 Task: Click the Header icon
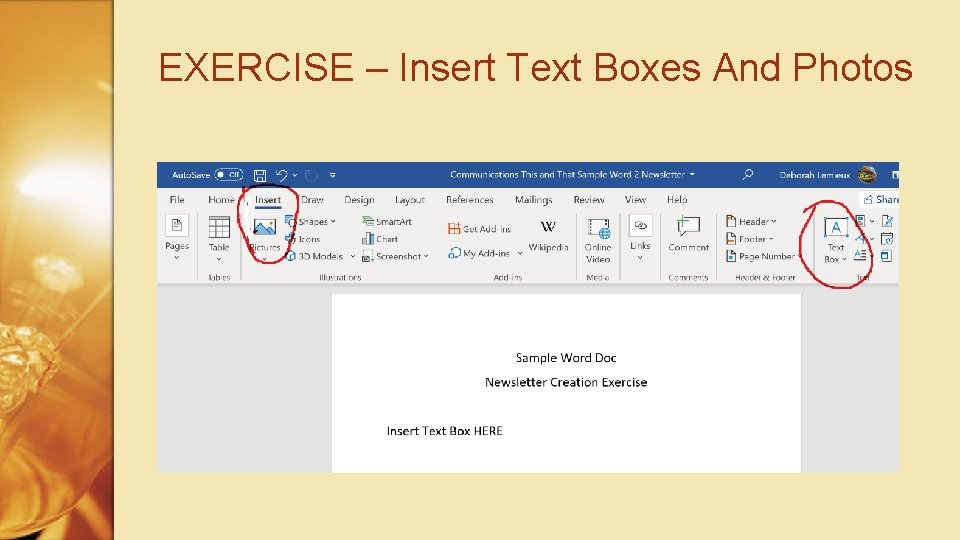730,221
